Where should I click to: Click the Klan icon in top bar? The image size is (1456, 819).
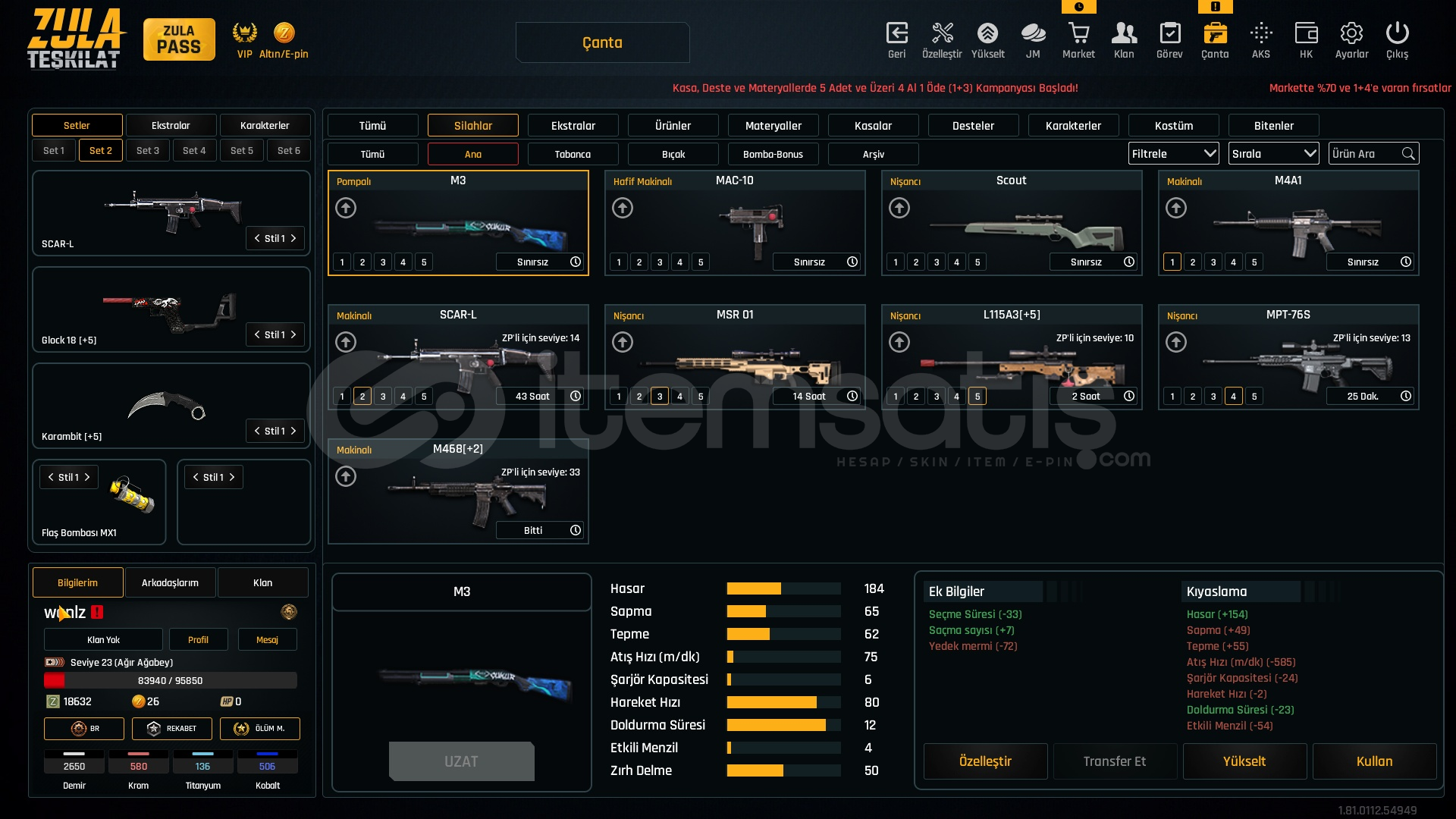pyautogui.click(x=1124, y=34)
